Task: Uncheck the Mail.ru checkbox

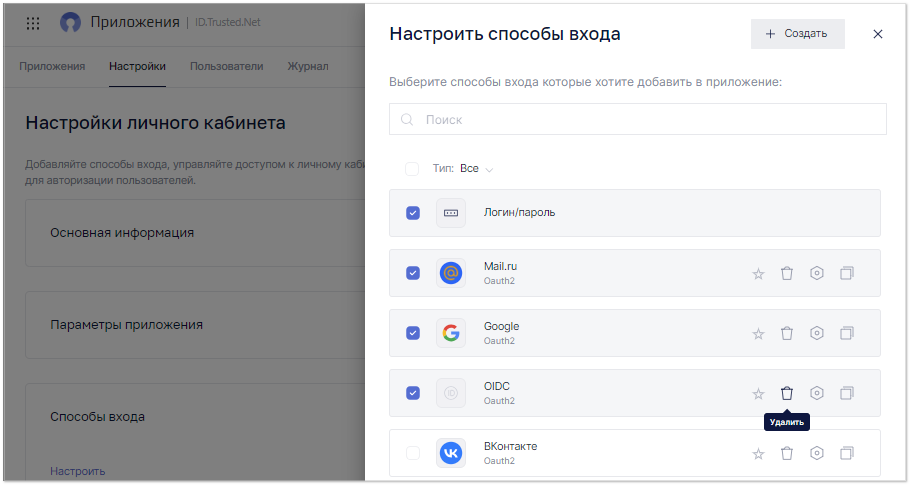Action: point(413,273)
